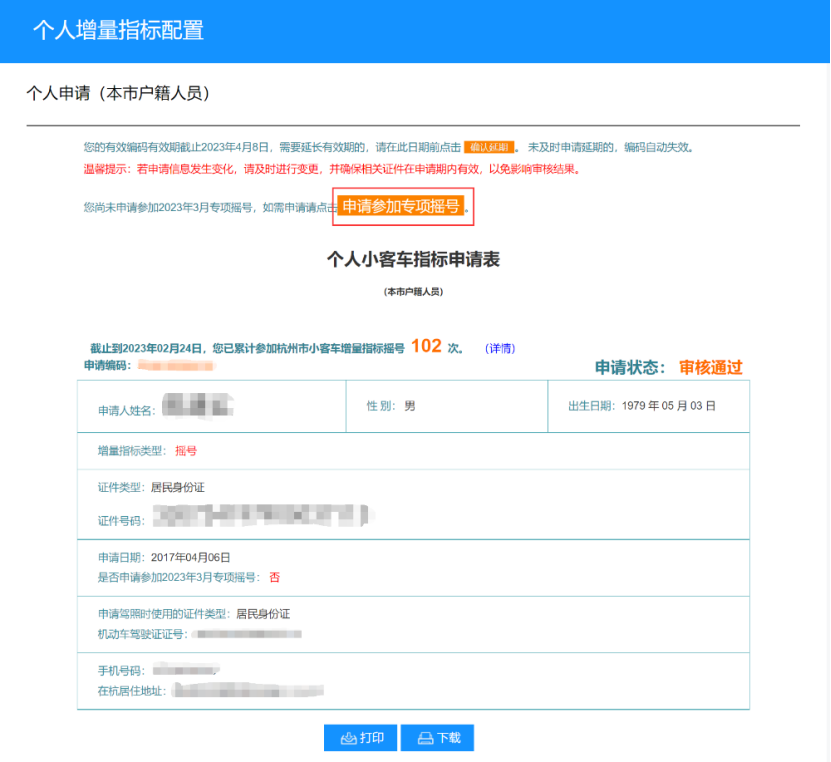Click the 申请日期 2017年04月06日 text
This screenshot has width=831, height=762.
coord(164,557)
